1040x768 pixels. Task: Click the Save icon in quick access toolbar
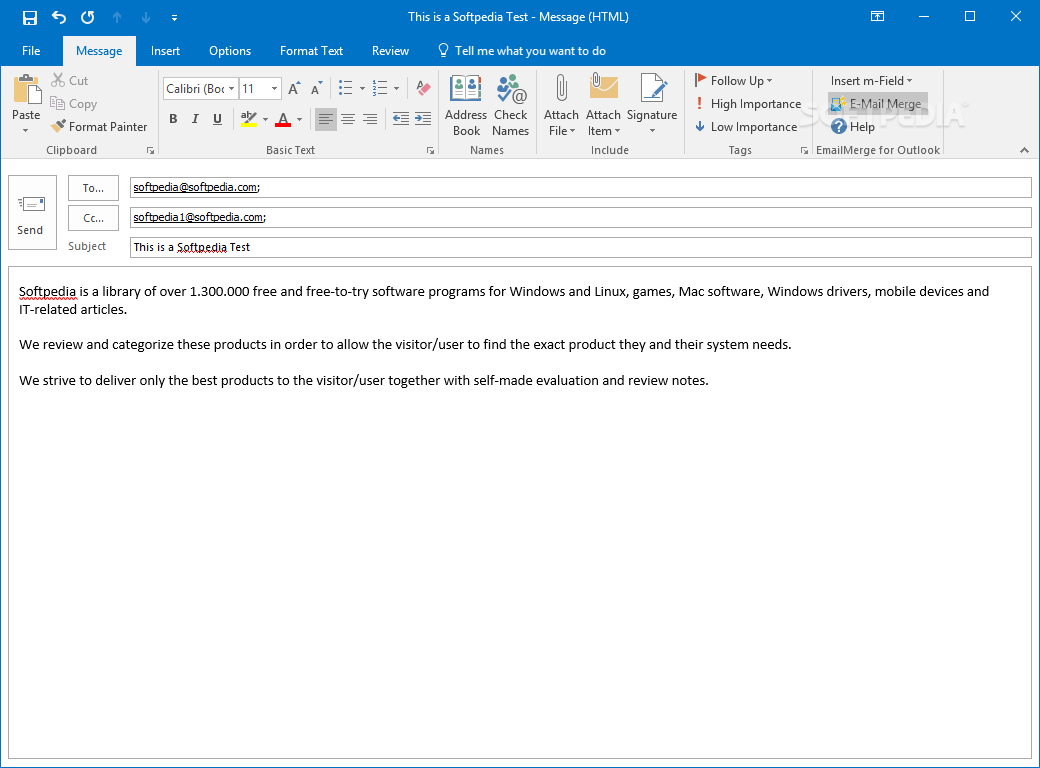(x=30, y=17)
